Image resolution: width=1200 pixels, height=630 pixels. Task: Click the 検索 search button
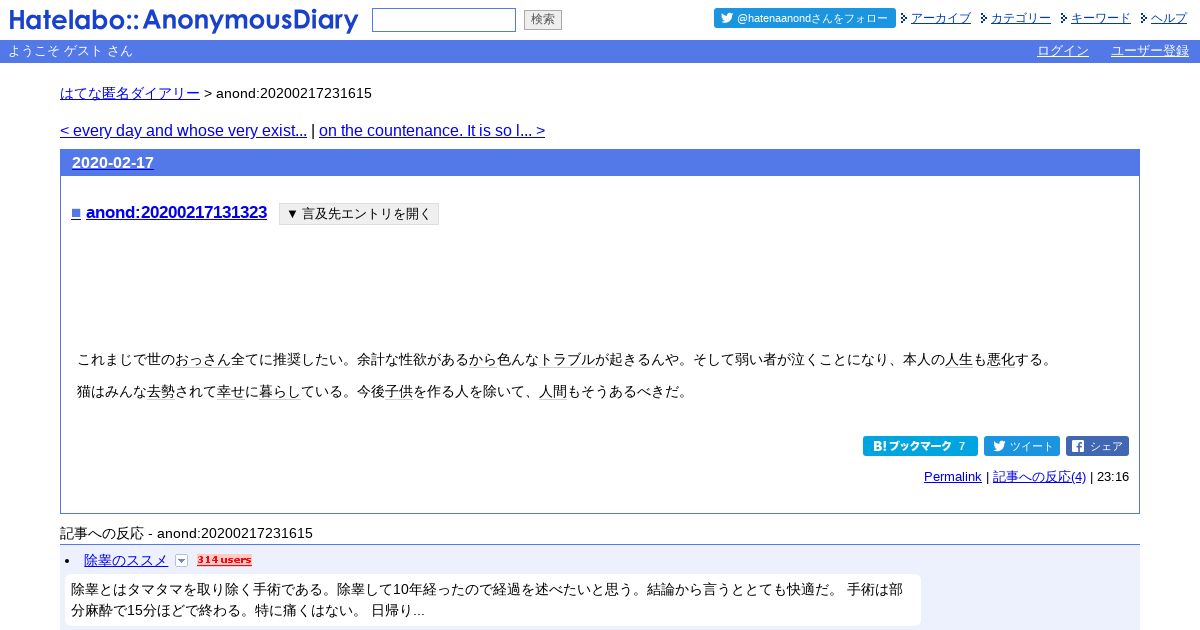point(543,20)
